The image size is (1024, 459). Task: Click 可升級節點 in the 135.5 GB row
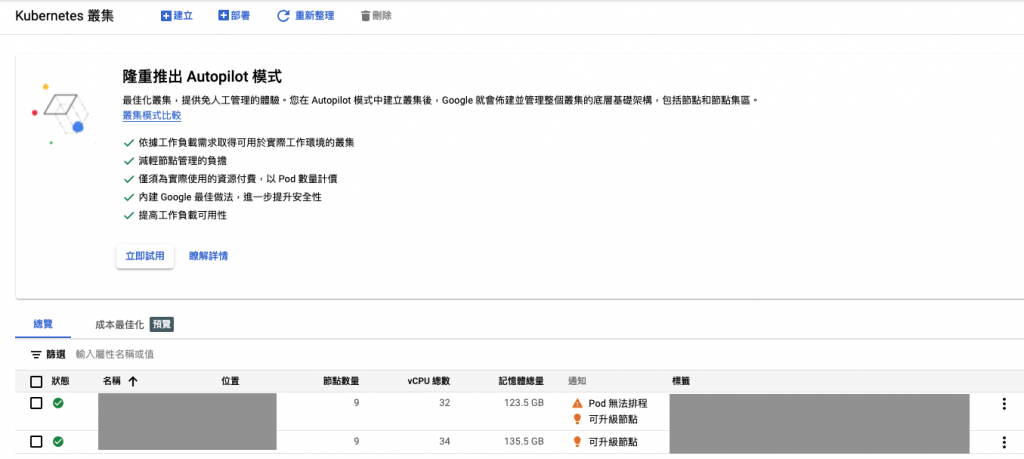(613, 442)
